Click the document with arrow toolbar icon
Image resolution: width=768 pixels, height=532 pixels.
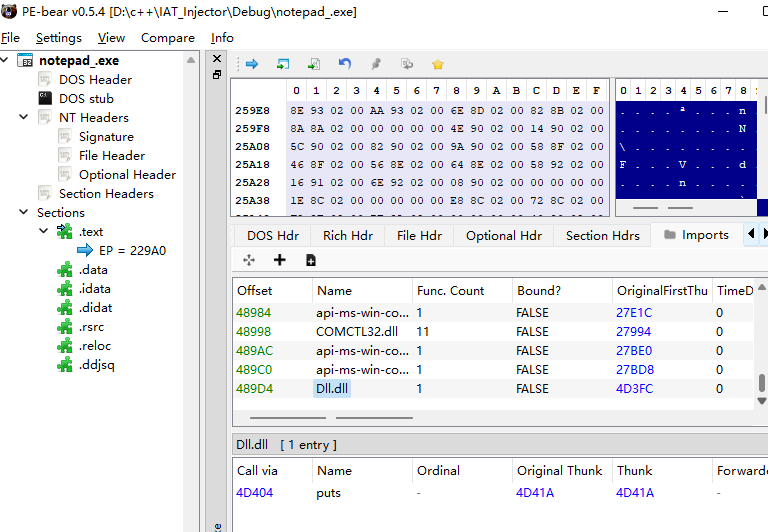pos(314,64)
